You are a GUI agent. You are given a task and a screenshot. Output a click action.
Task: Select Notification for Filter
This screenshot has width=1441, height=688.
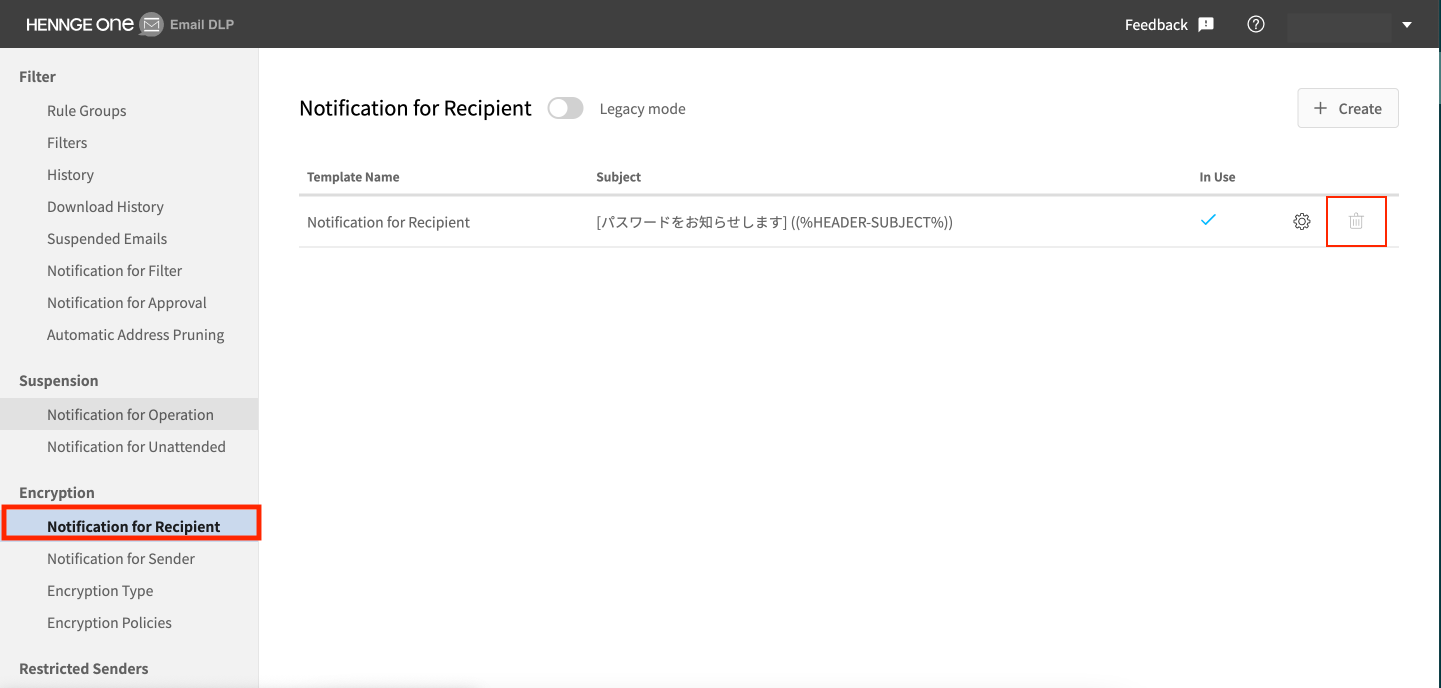114,270
